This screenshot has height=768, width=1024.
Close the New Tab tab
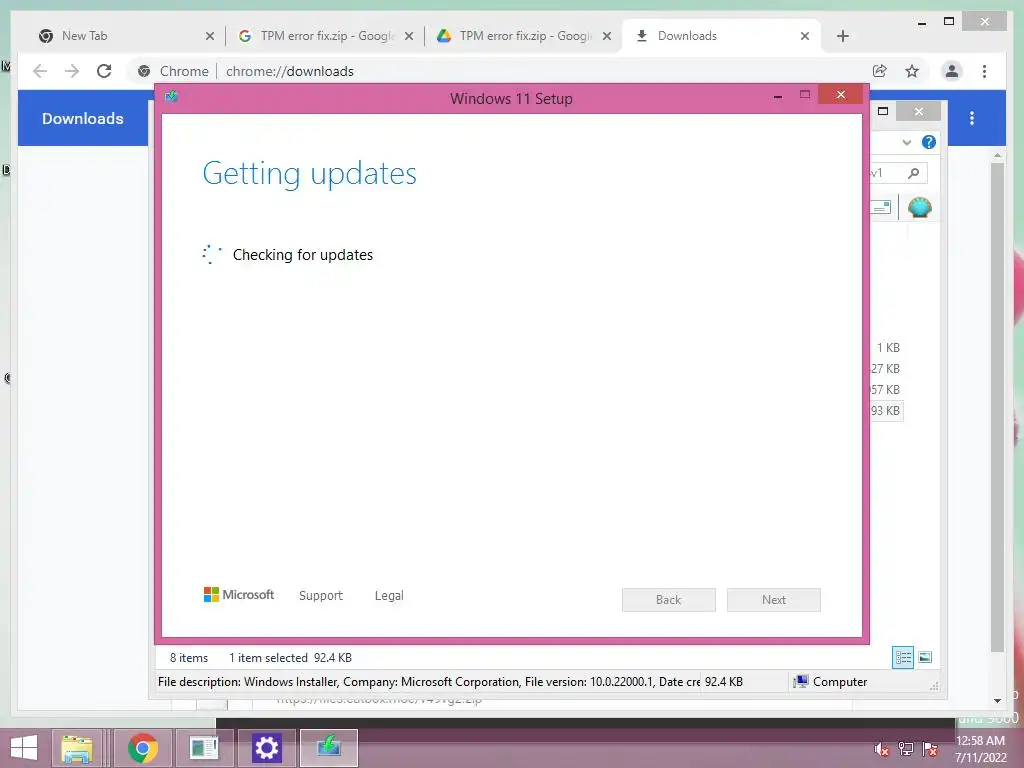coord(210,36)
